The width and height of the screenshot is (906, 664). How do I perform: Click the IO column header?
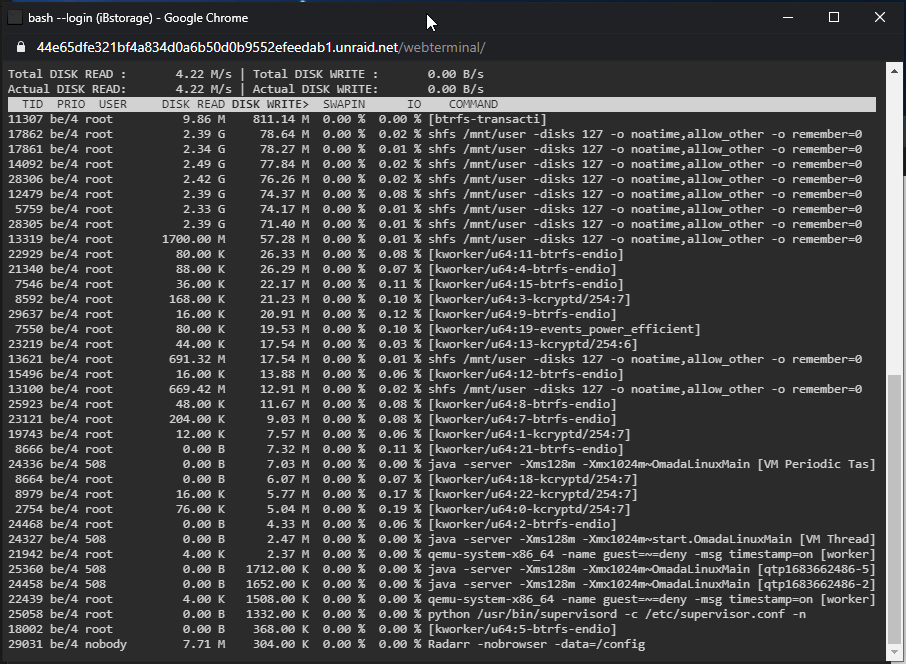[x=414, y=105]
